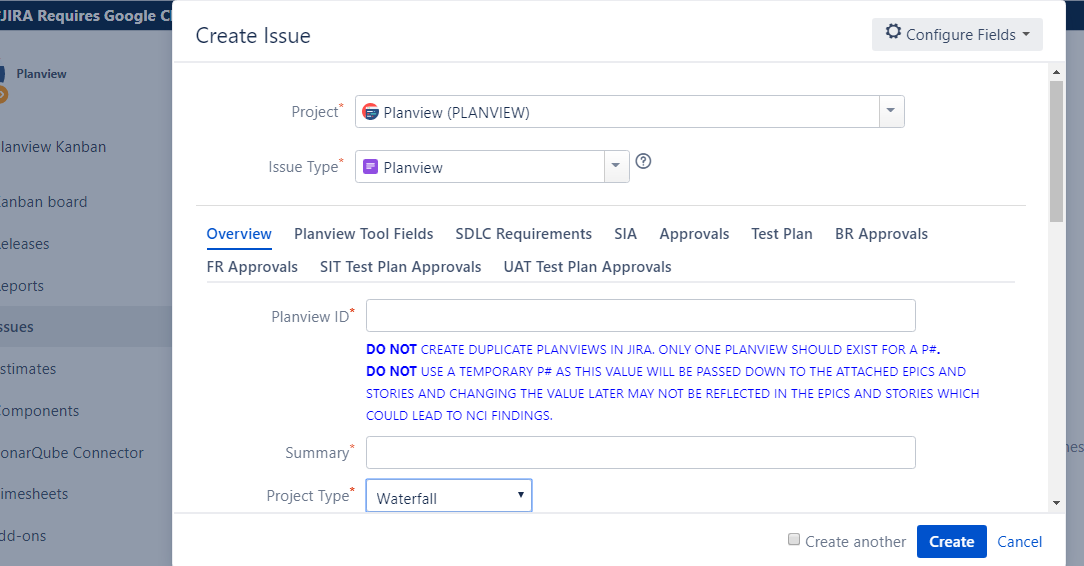Click scrollbar down arrow in dialog

[x=1056, y=502]
